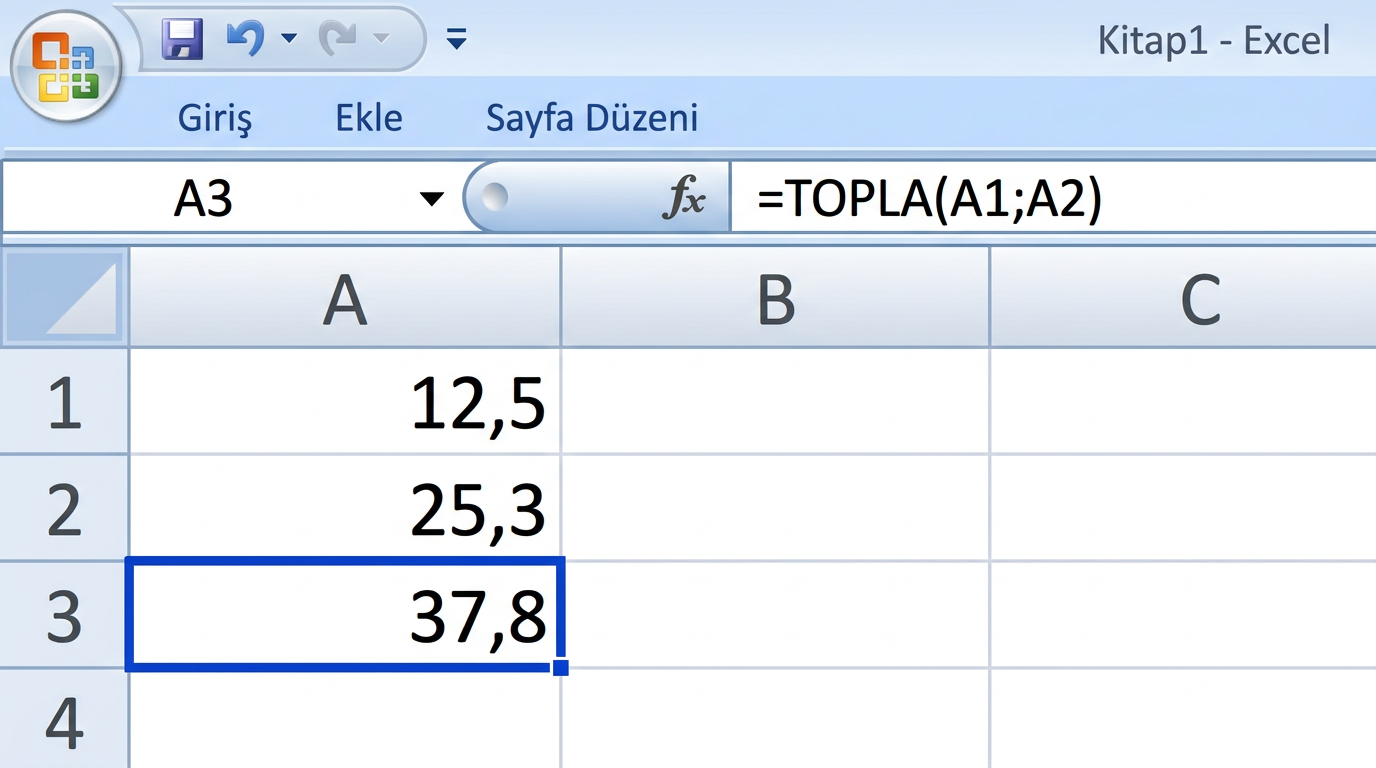Expand the Redo history dropdown arrow

point(380,39)
